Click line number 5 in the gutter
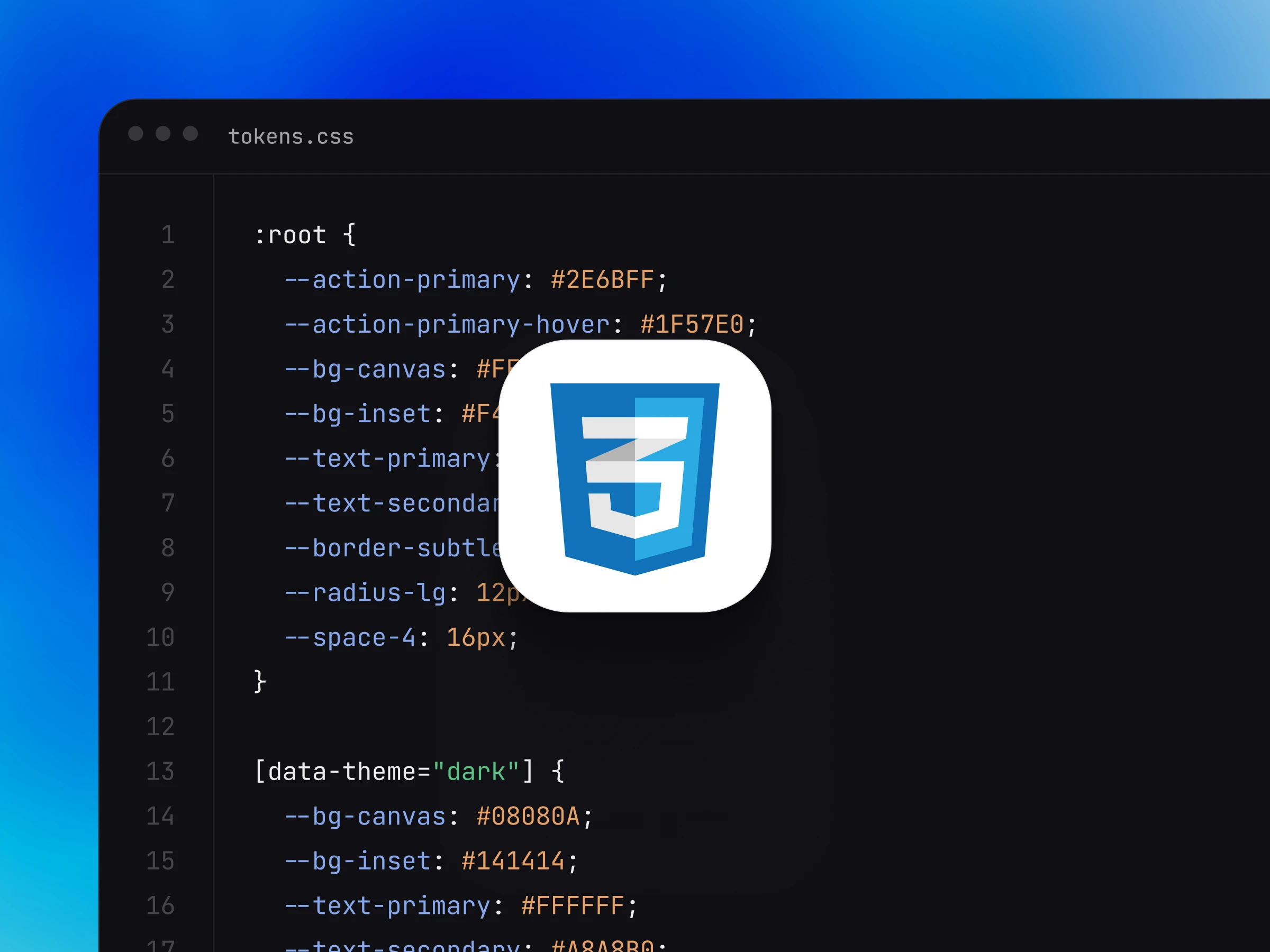The image size is (1270, 952). (x=168, y=414)
